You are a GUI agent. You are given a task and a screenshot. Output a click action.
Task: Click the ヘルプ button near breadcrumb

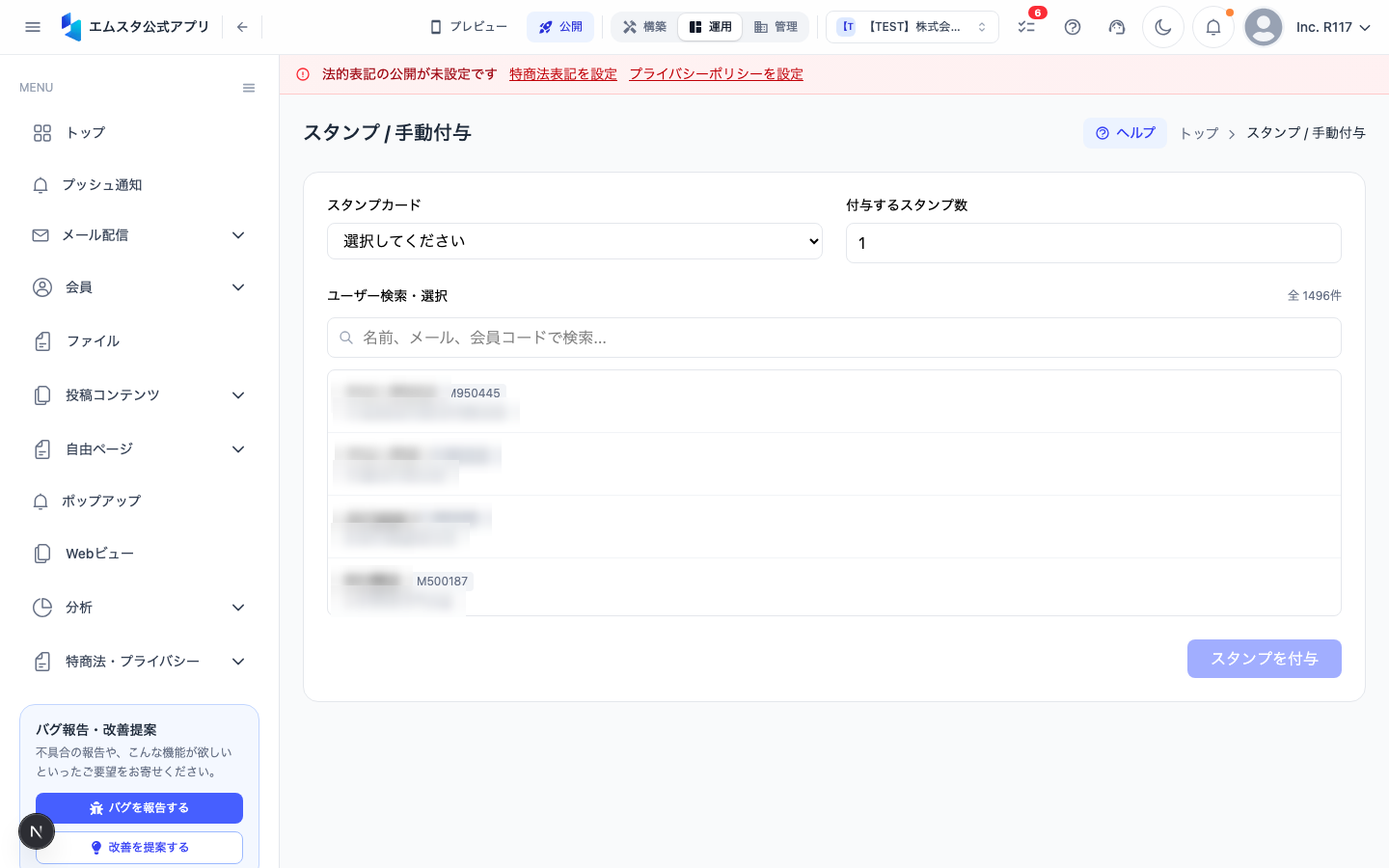pyautogui.click(x=1125, y=133)
